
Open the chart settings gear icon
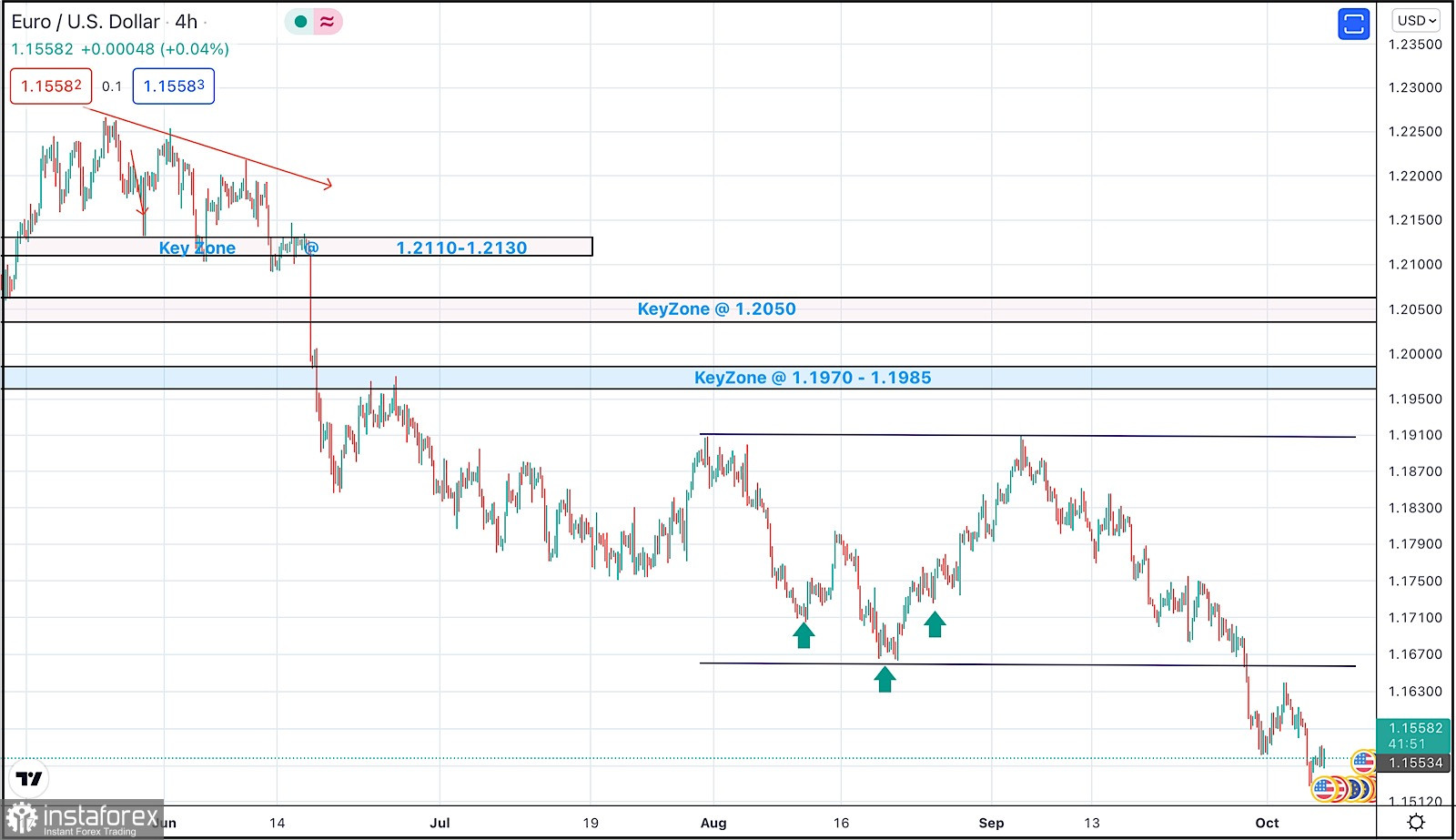tap(1416, 823)
